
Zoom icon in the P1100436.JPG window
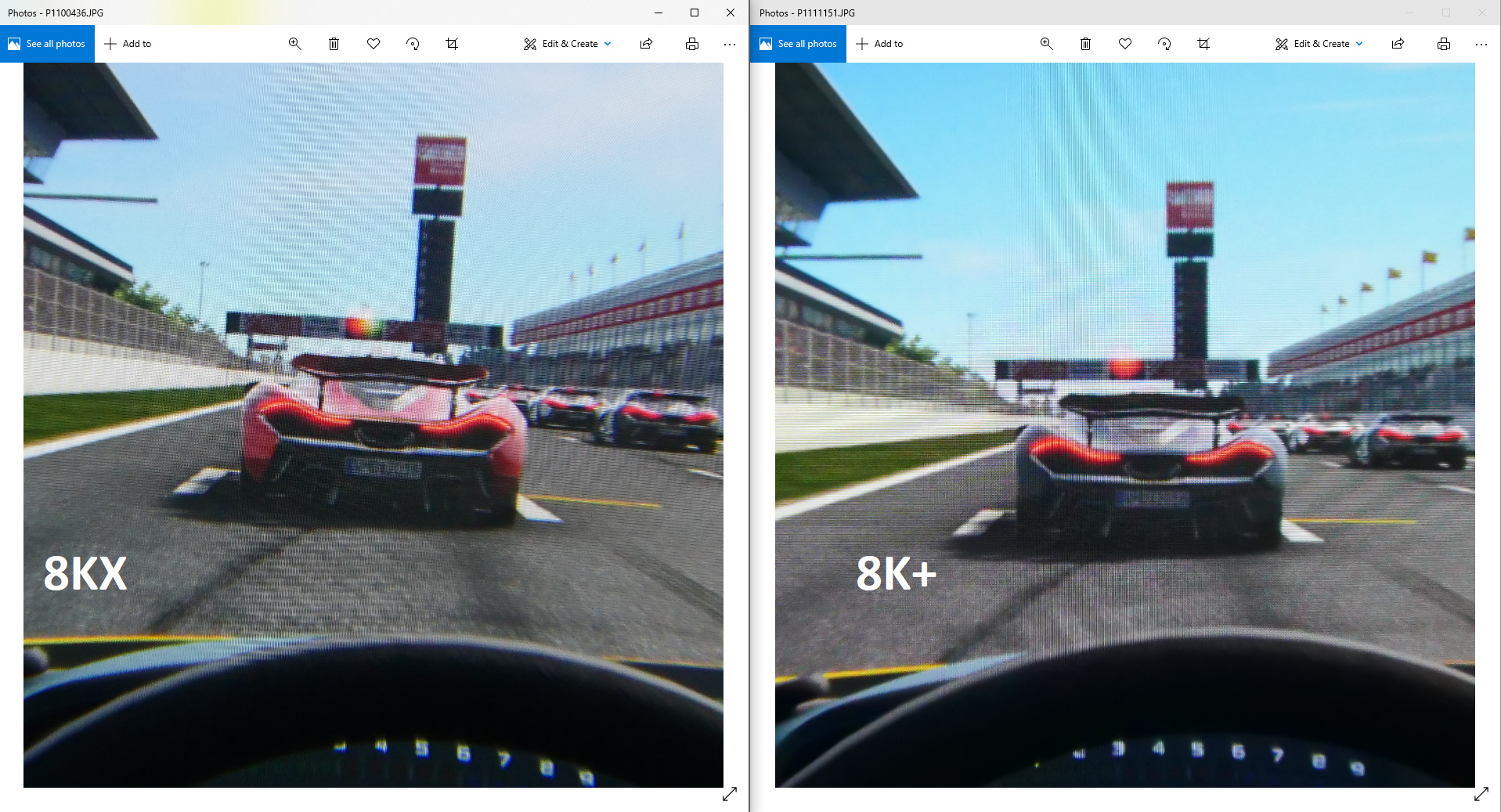295,44
